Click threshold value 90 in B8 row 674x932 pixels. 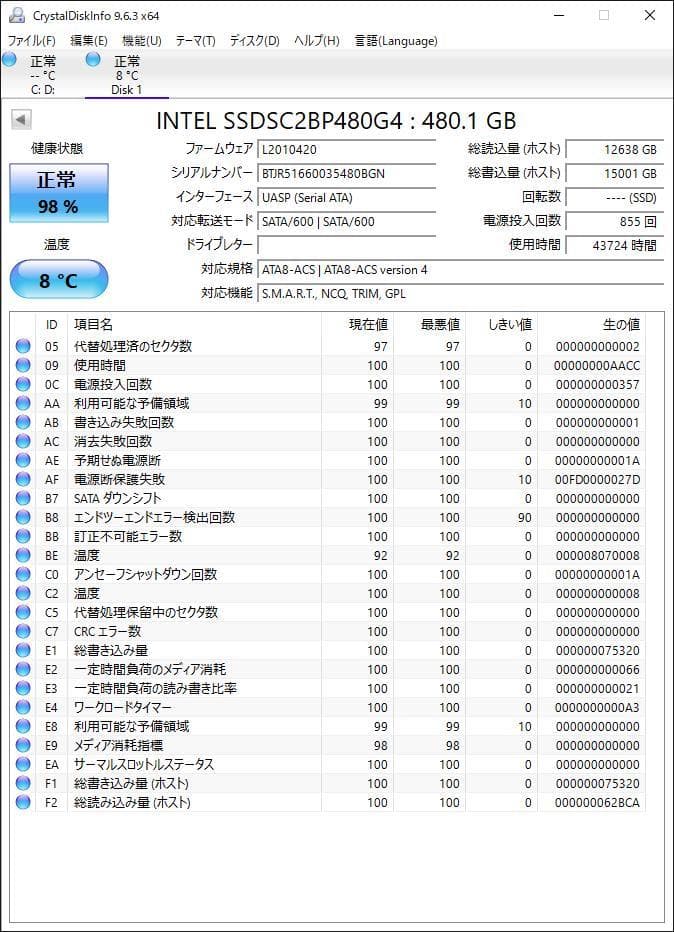(524, 517)
